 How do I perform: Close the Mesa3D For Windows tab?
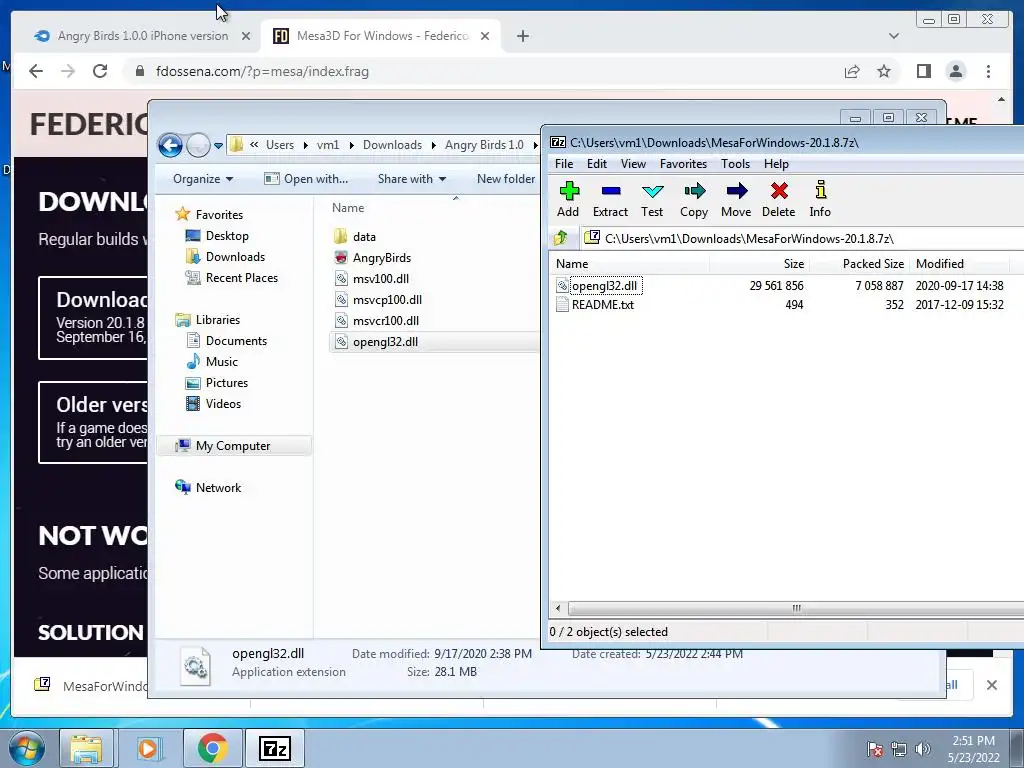click(485, 36)
